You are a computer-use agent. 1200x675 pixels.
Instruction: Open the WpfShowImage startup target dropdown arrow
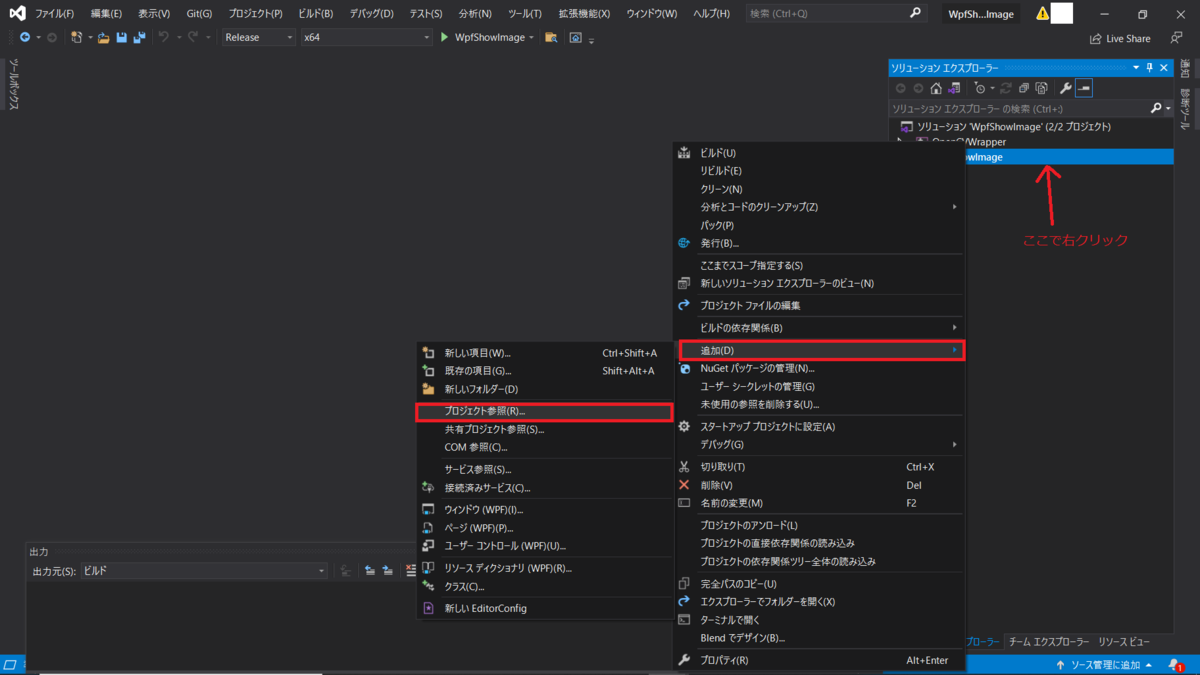pyautogui.click(x=532, y=37)
